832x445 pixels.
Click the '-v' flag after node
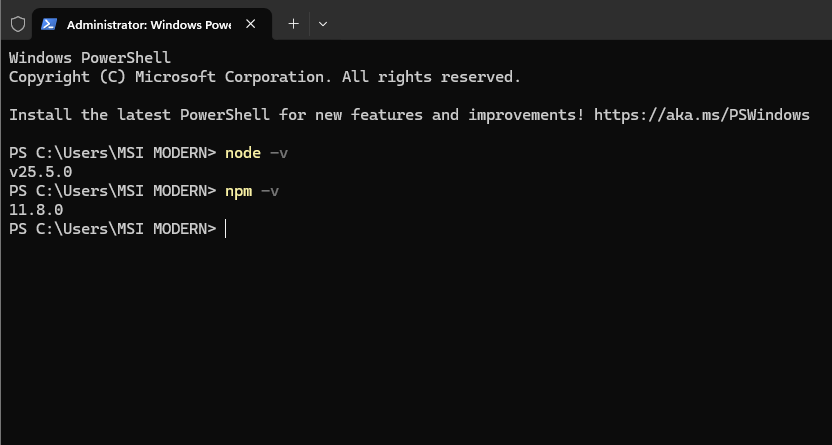(x=279, y=153)
